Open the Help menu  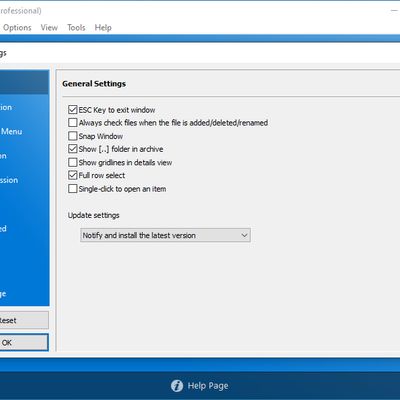[x=103, y=28]
